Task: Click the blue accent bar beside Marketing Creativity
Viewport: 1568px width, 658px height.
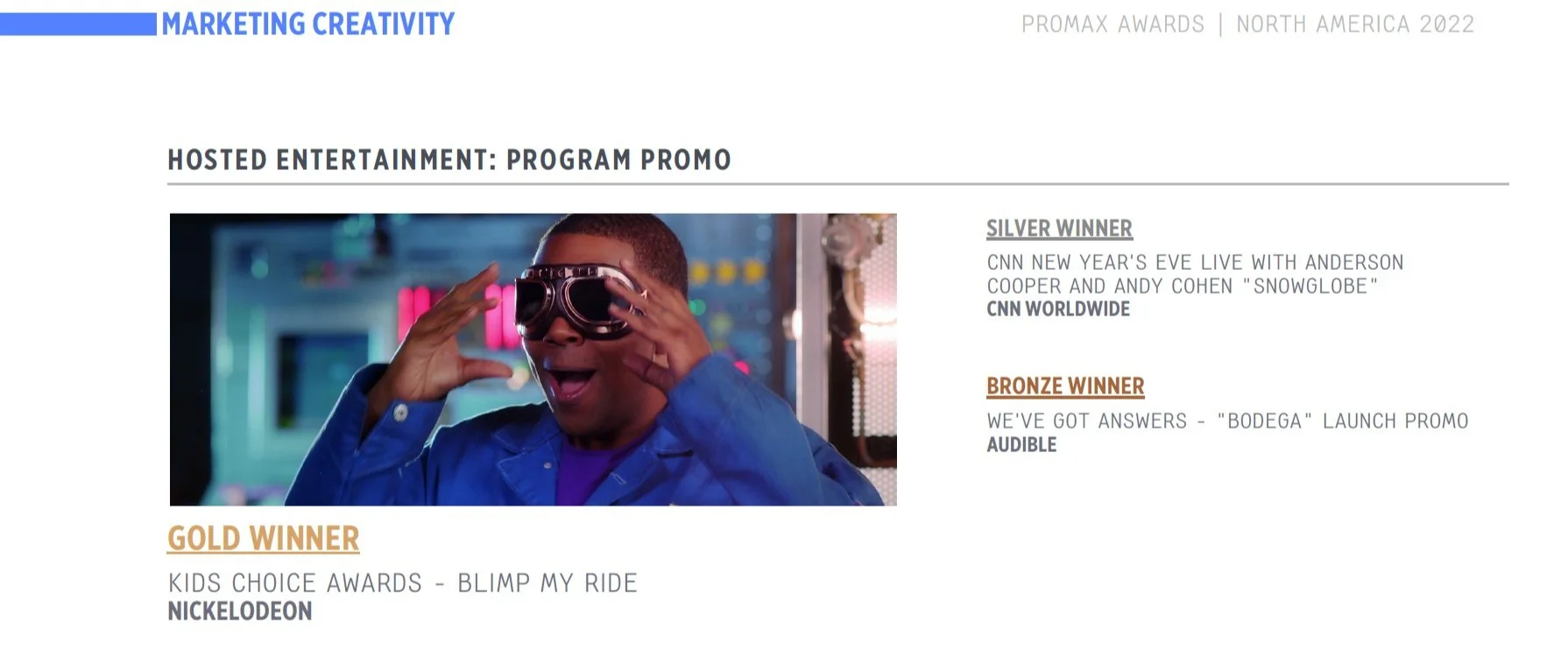Action: click(x=78, y=24)
